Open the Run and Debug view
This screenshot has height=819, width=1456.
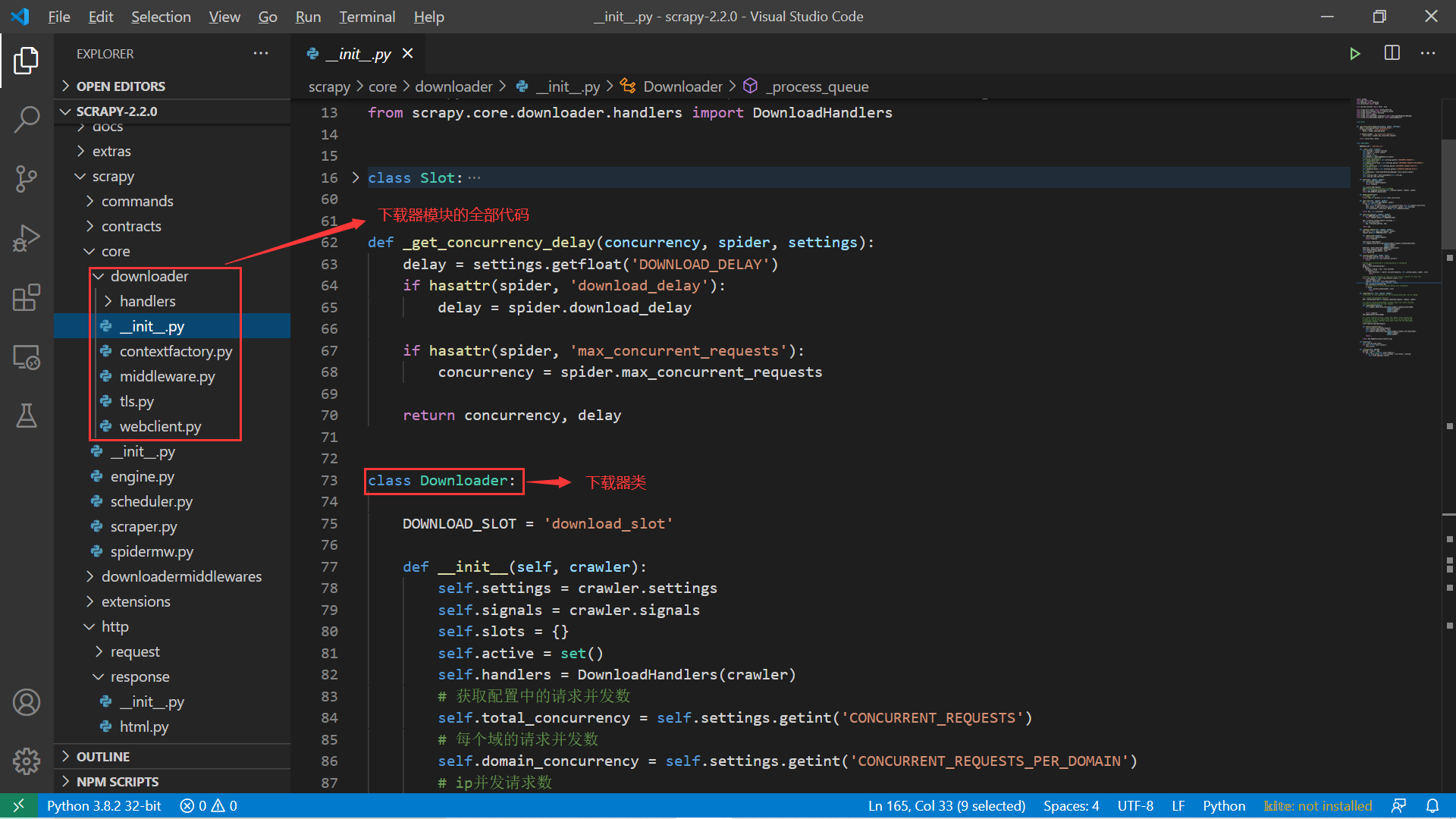click(27, 238)
